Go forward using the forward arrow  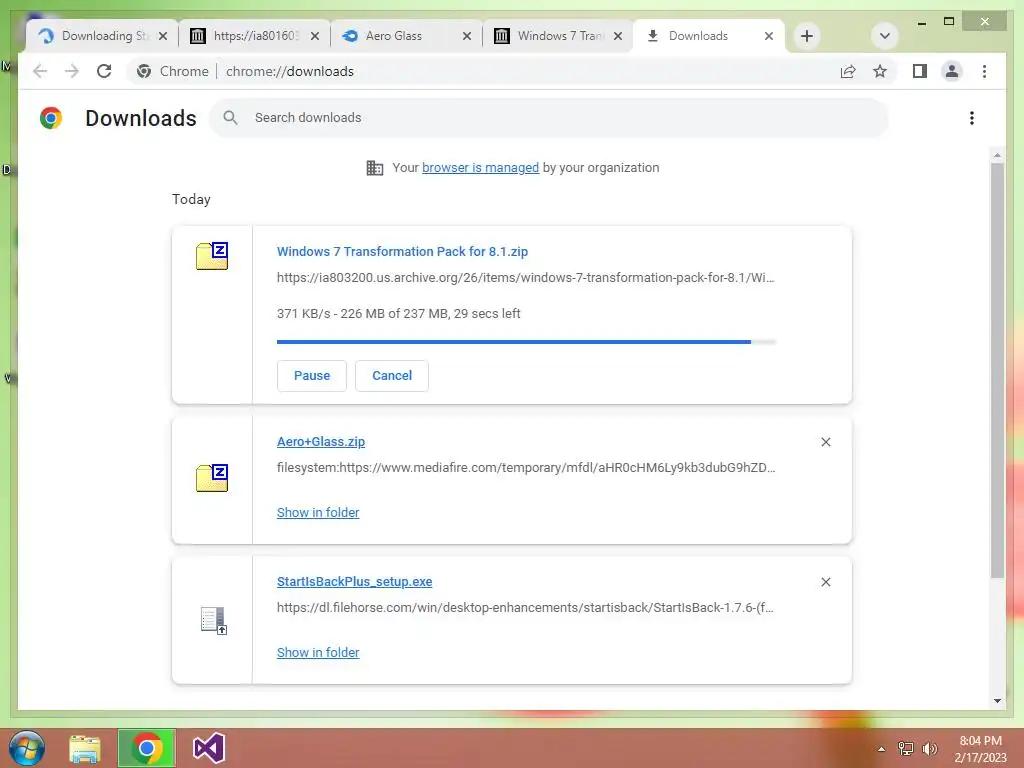tap(72, 71)
